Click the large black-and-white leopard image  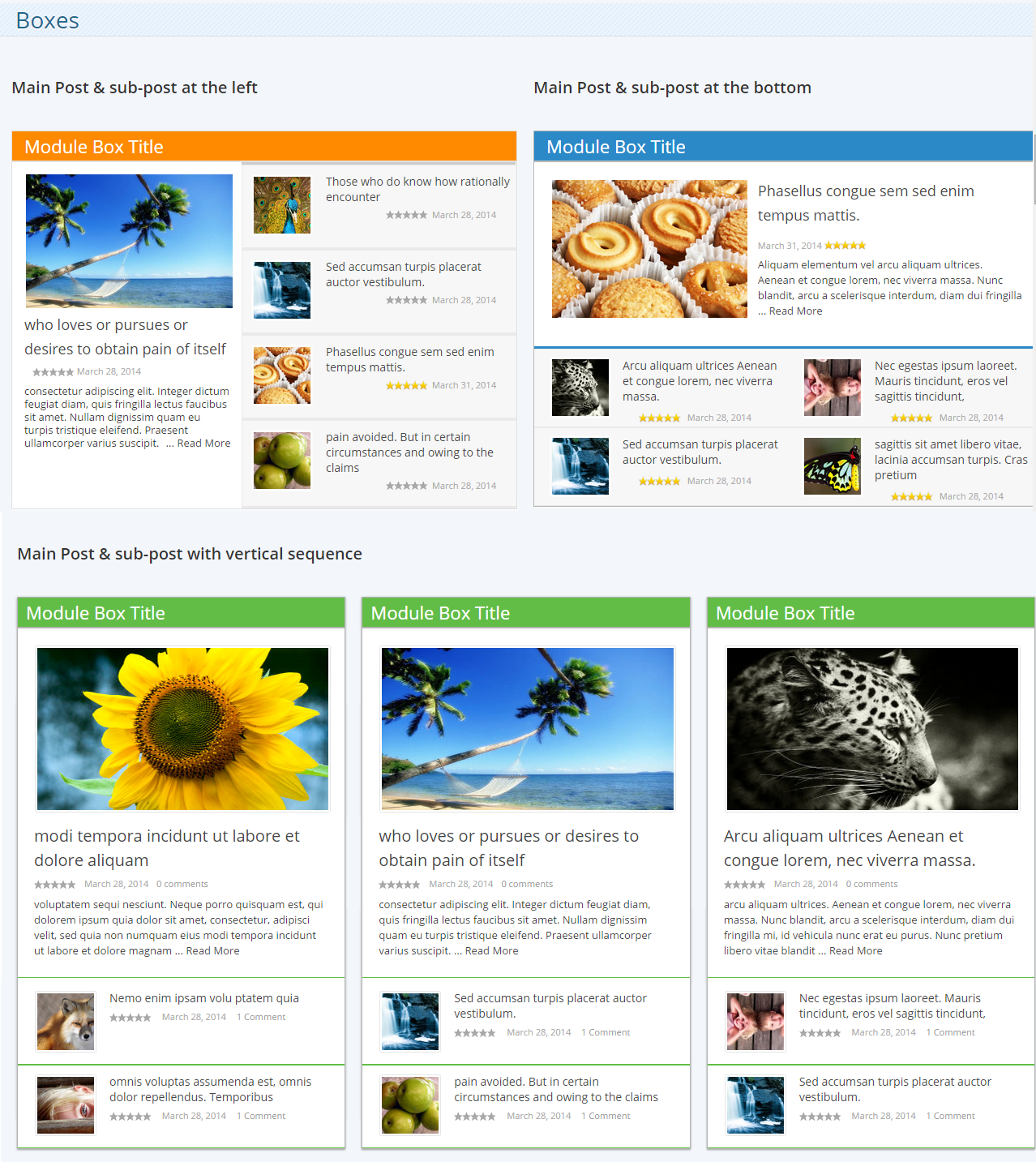[871, 728]
